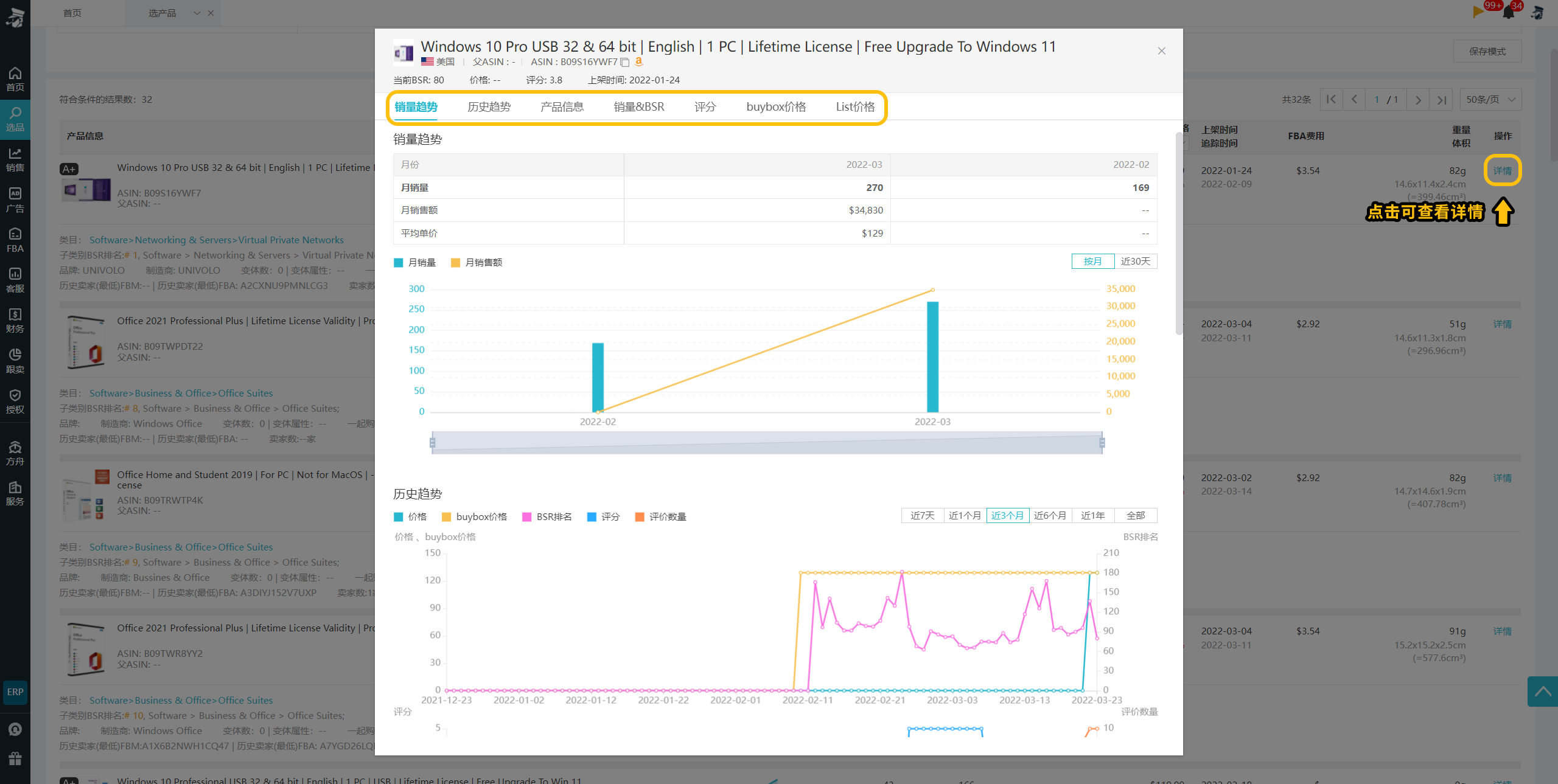
Task: Select the 全部 history range
Action: pyautogui.click(x=1136, y=515)
